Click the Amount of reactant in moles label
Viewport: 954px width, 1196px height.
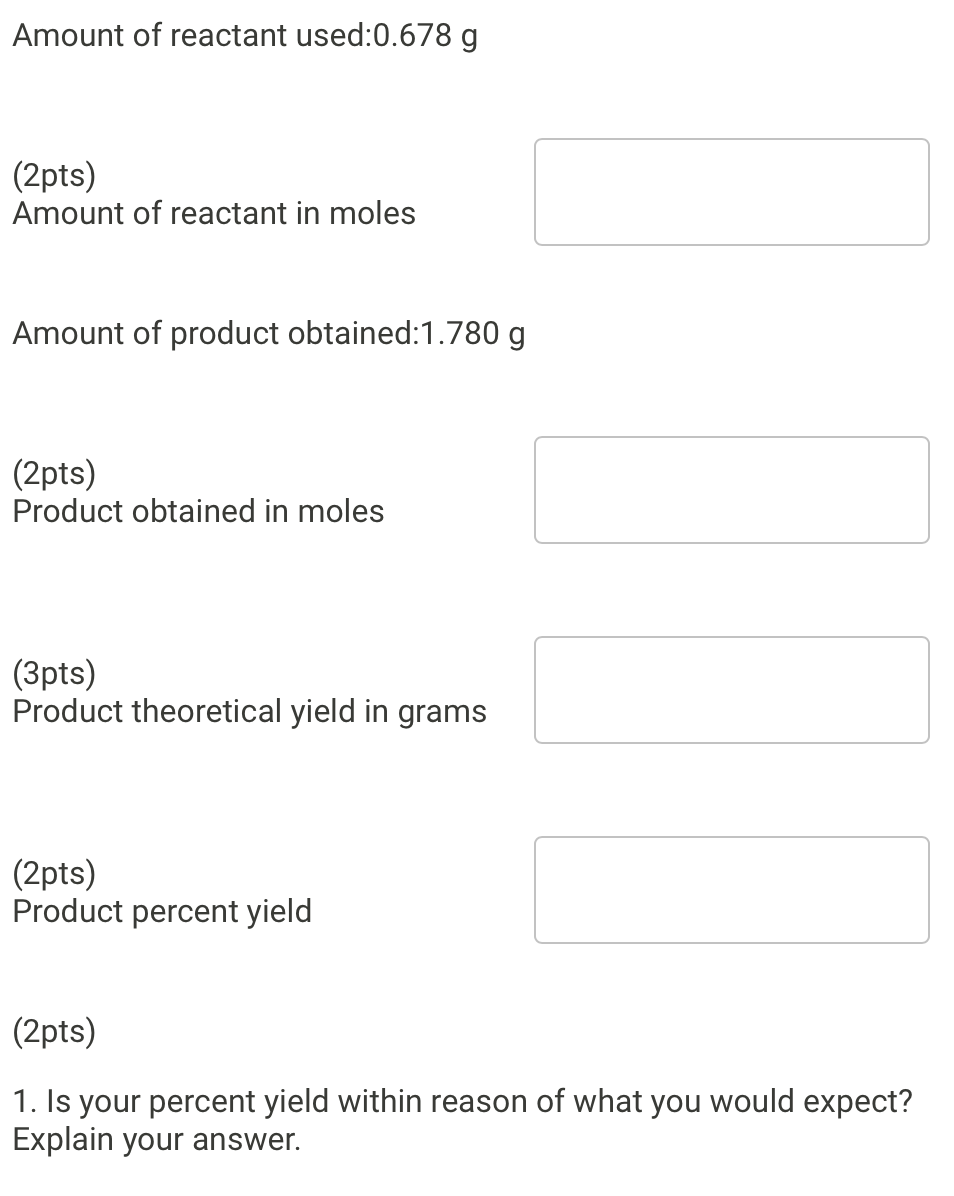(x=214, y=213)
